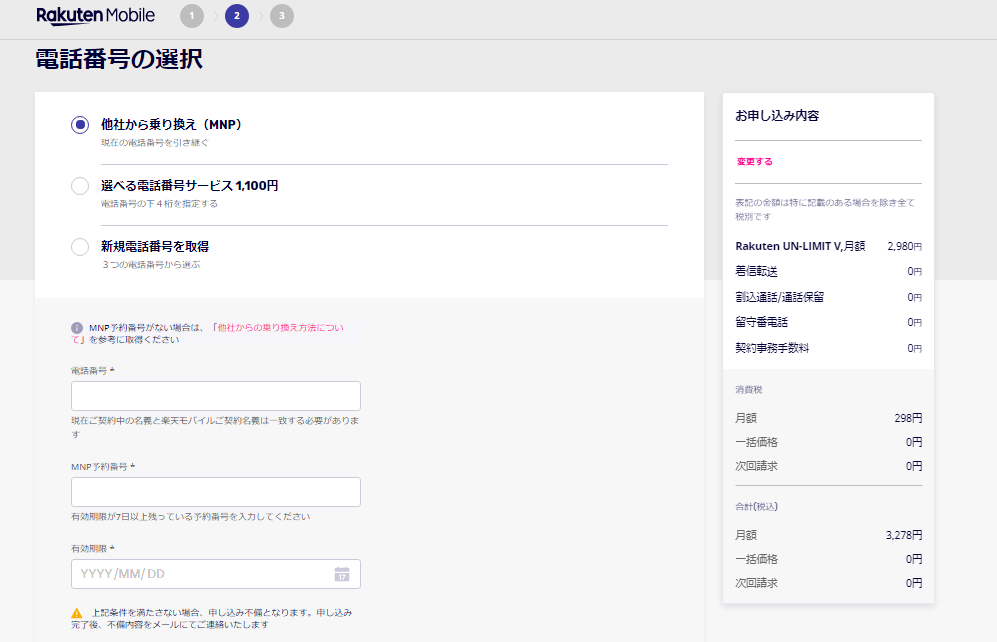Viewport: 997px width, 642px height.
Task: Select 新規電話番号を取得 radio option
Action: (80, 247)
